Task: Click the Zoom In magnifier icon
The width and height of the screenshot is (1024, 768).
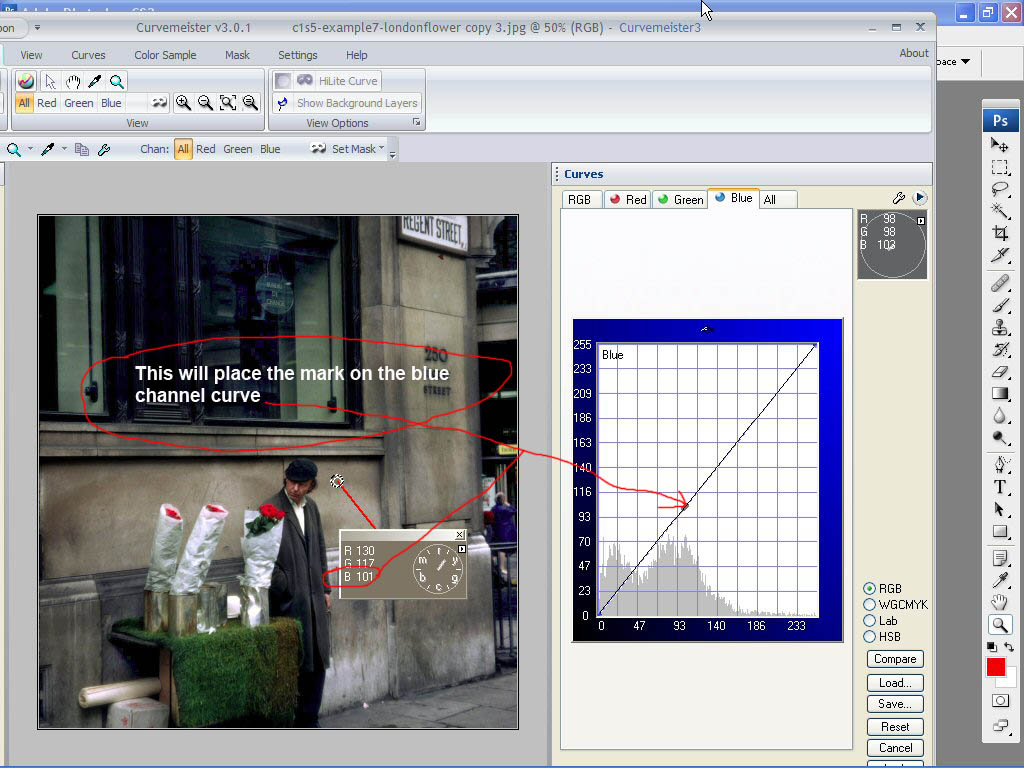Action: click(183, 102)
